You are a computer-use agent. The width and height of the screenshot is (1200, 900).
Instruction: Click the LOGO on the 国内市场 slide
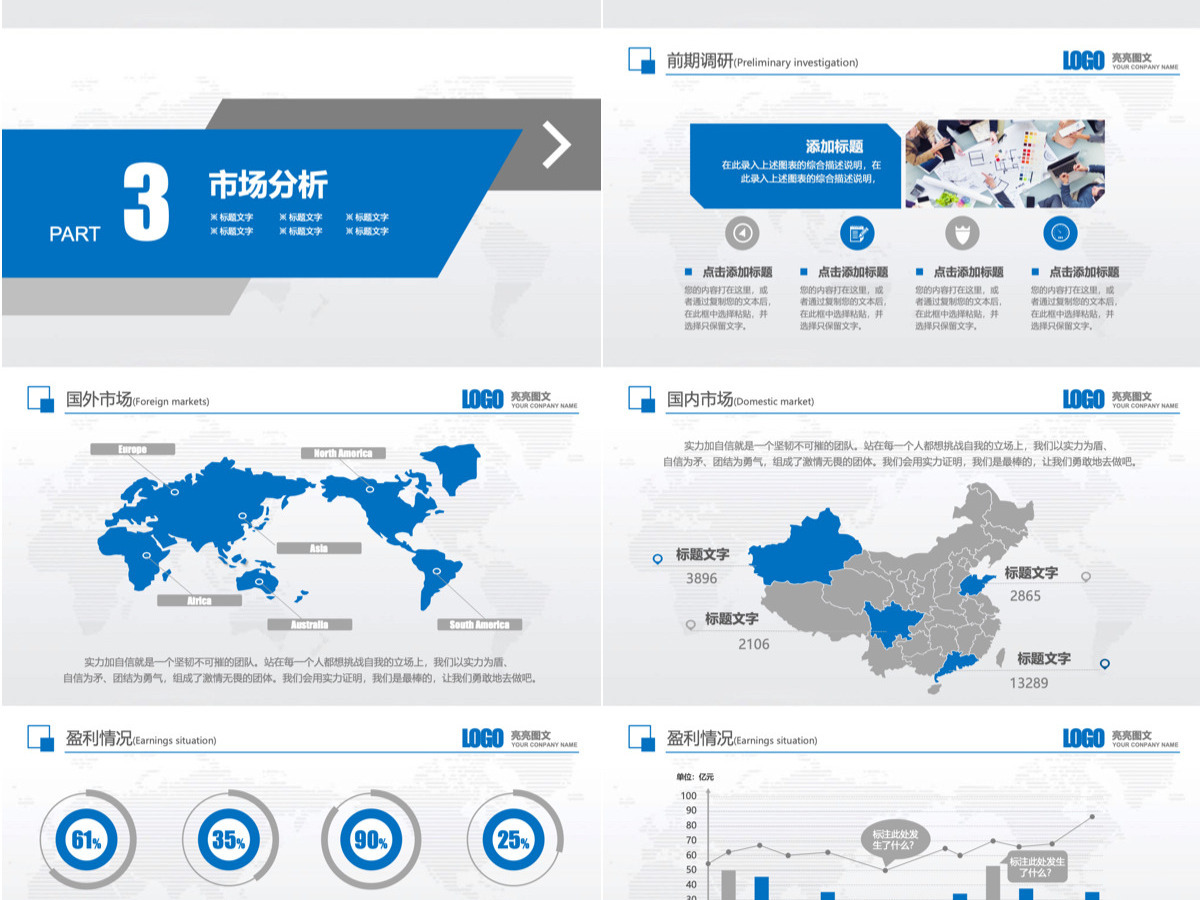pyautogui.click(x=1084, y=399)
